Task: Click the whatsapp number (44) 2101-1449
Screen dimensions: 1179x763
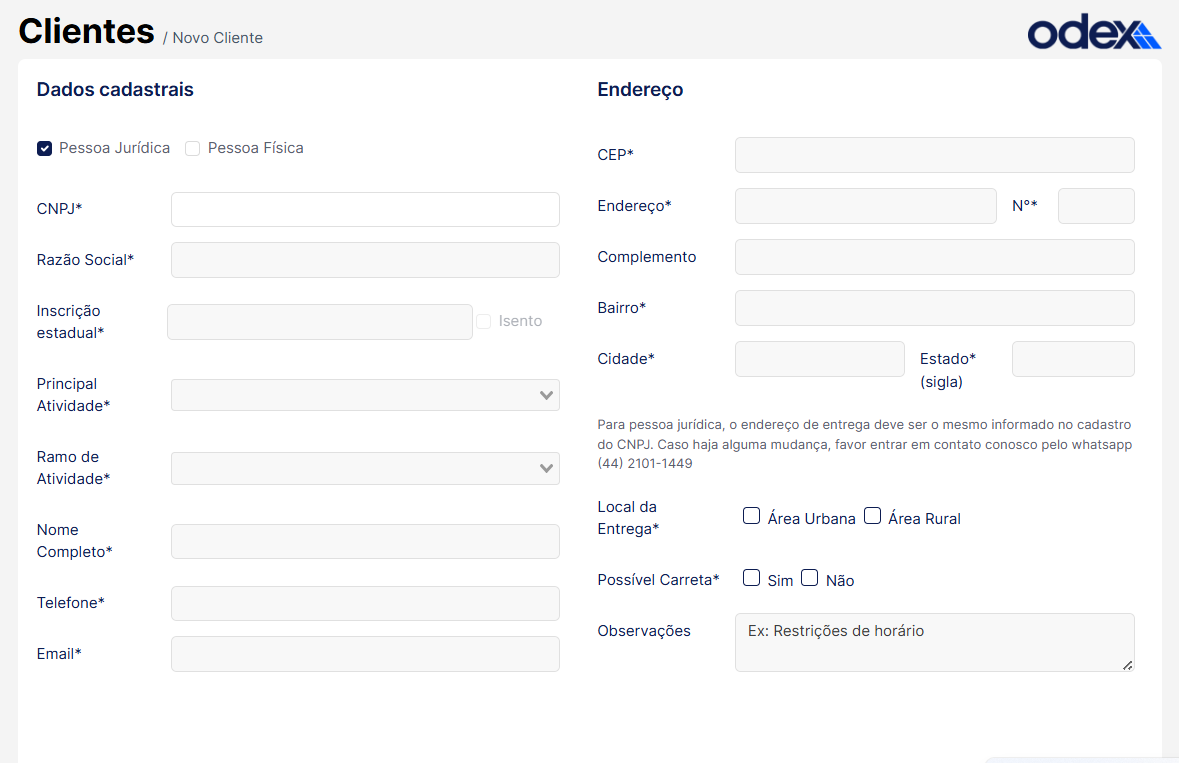Action: point(644,464)
